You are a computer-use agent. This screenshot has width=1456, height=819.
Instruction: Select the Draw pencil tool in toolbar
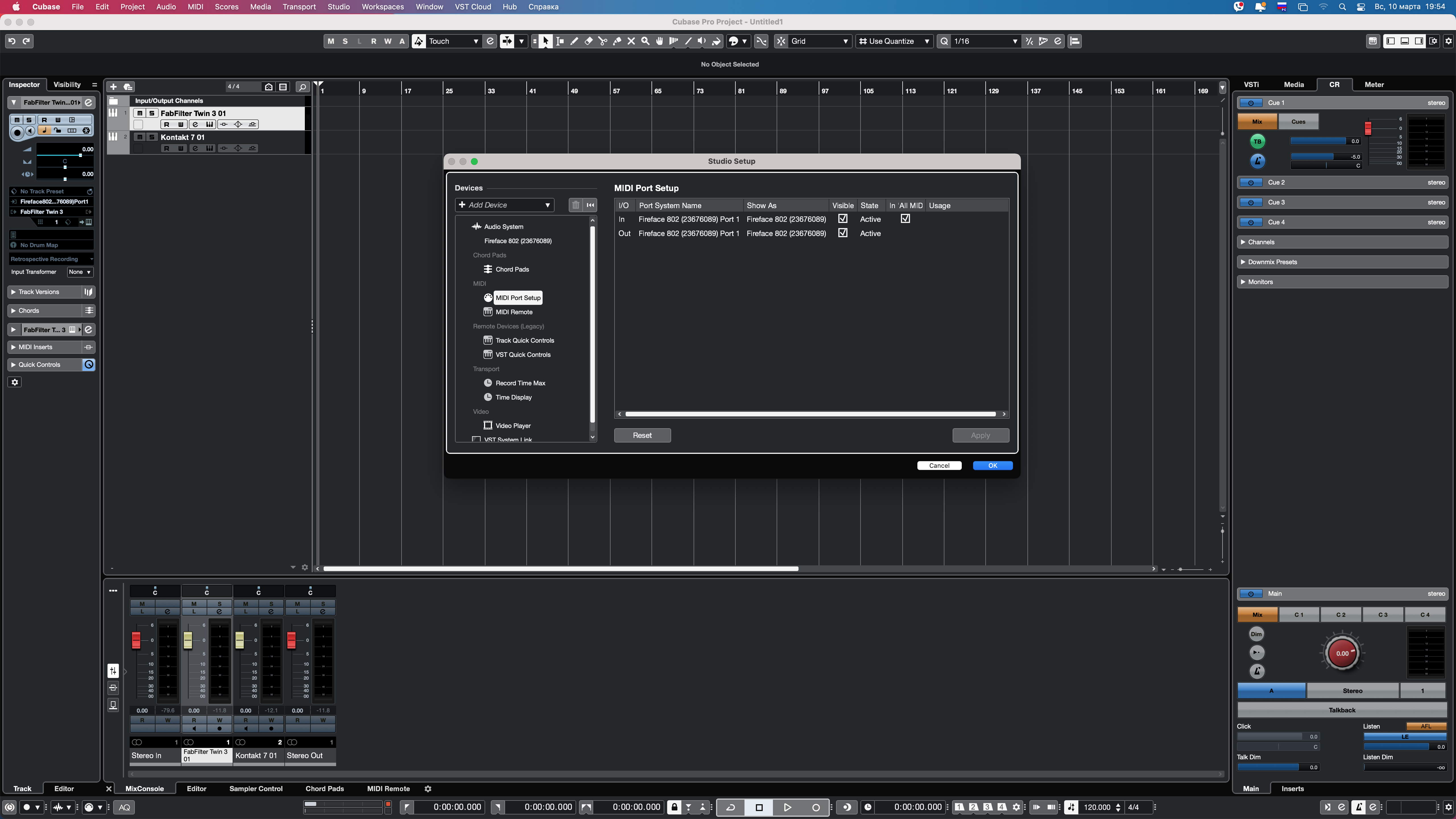(x=574, y=41)
